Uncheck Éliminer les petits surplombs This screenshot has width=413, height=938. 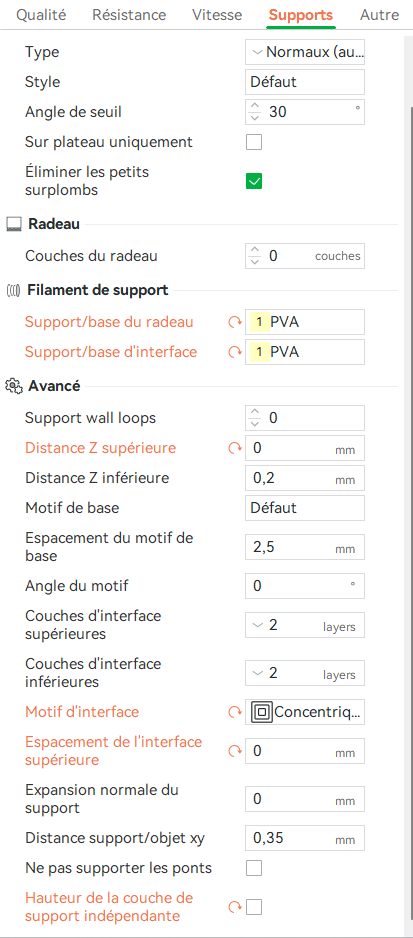coord(254,181)
